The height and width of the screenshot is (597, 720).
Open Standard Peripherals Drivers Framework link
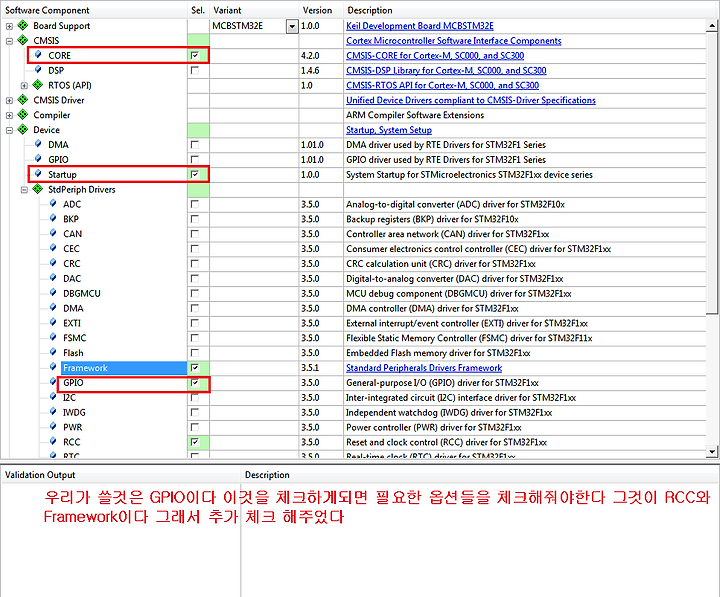(424, 368)
